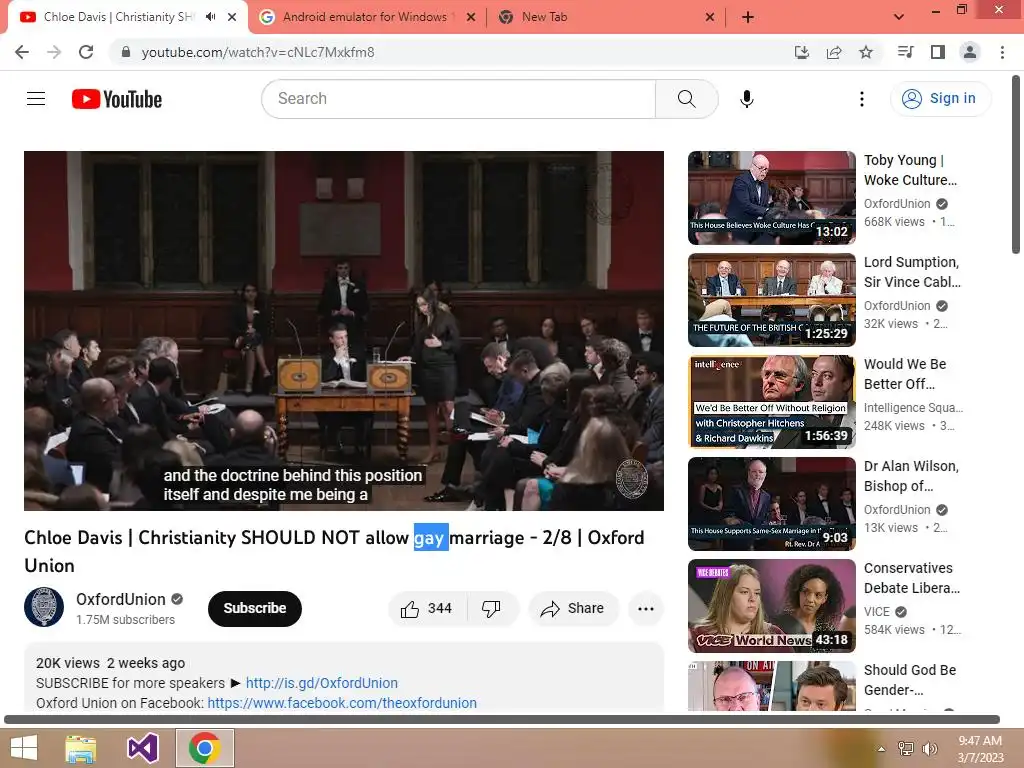Click the address bar URL
Image resolution: width=1024 pixels, height=768 pixels.
(258, 52)
